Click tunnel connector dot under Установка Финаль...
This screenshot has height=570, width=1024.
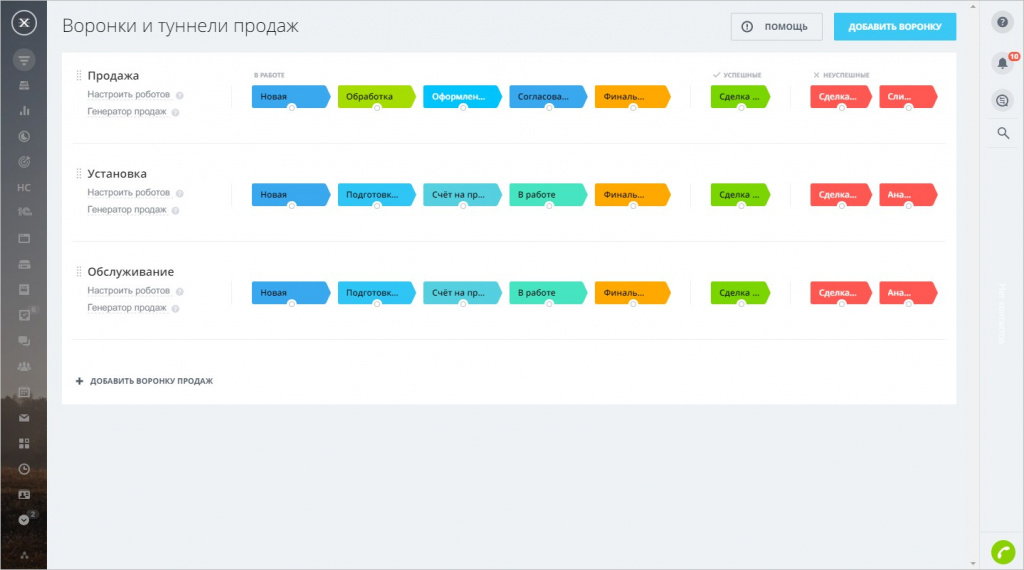633,206
